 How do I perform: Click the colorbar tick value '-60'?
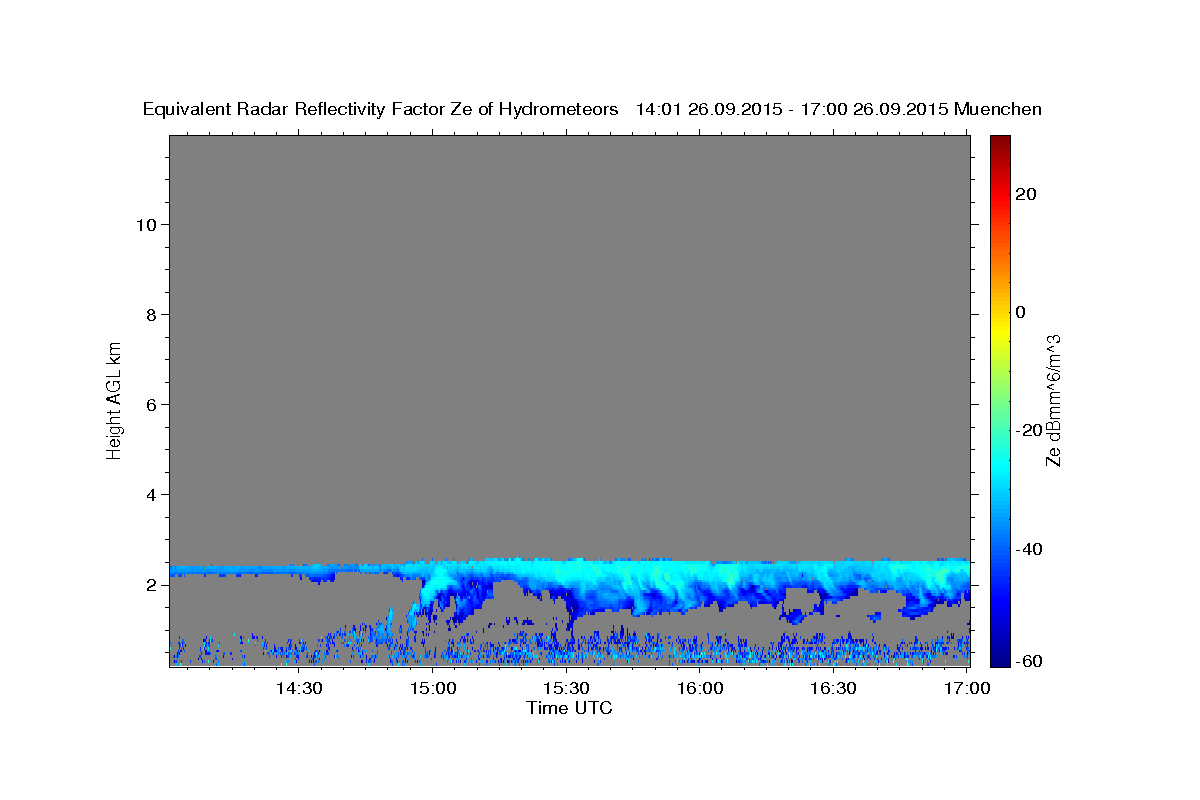1029,661
